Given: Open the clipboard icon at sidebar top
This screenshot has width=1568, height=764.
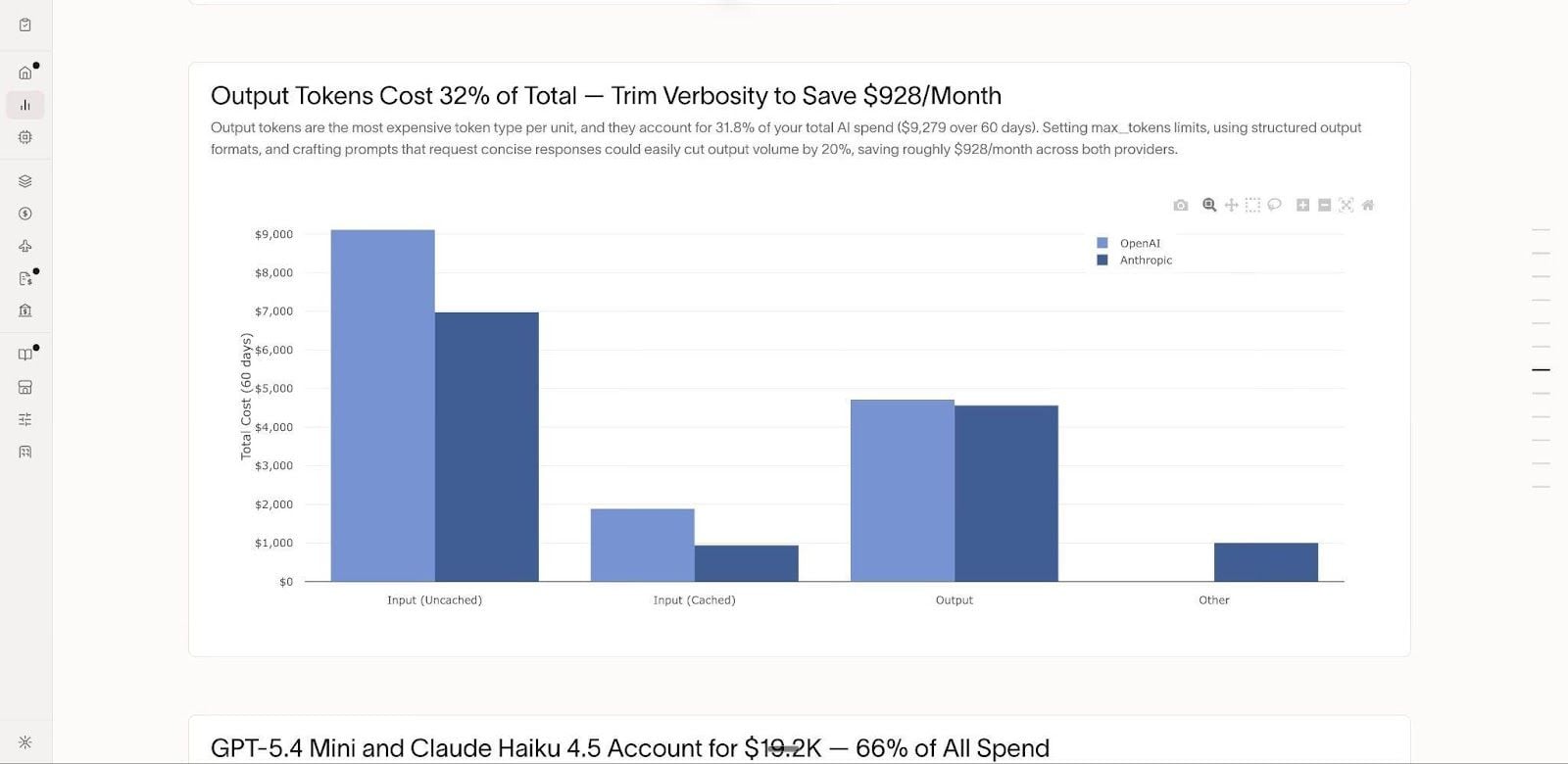Looking at the screenshot, I should (25, 24).
